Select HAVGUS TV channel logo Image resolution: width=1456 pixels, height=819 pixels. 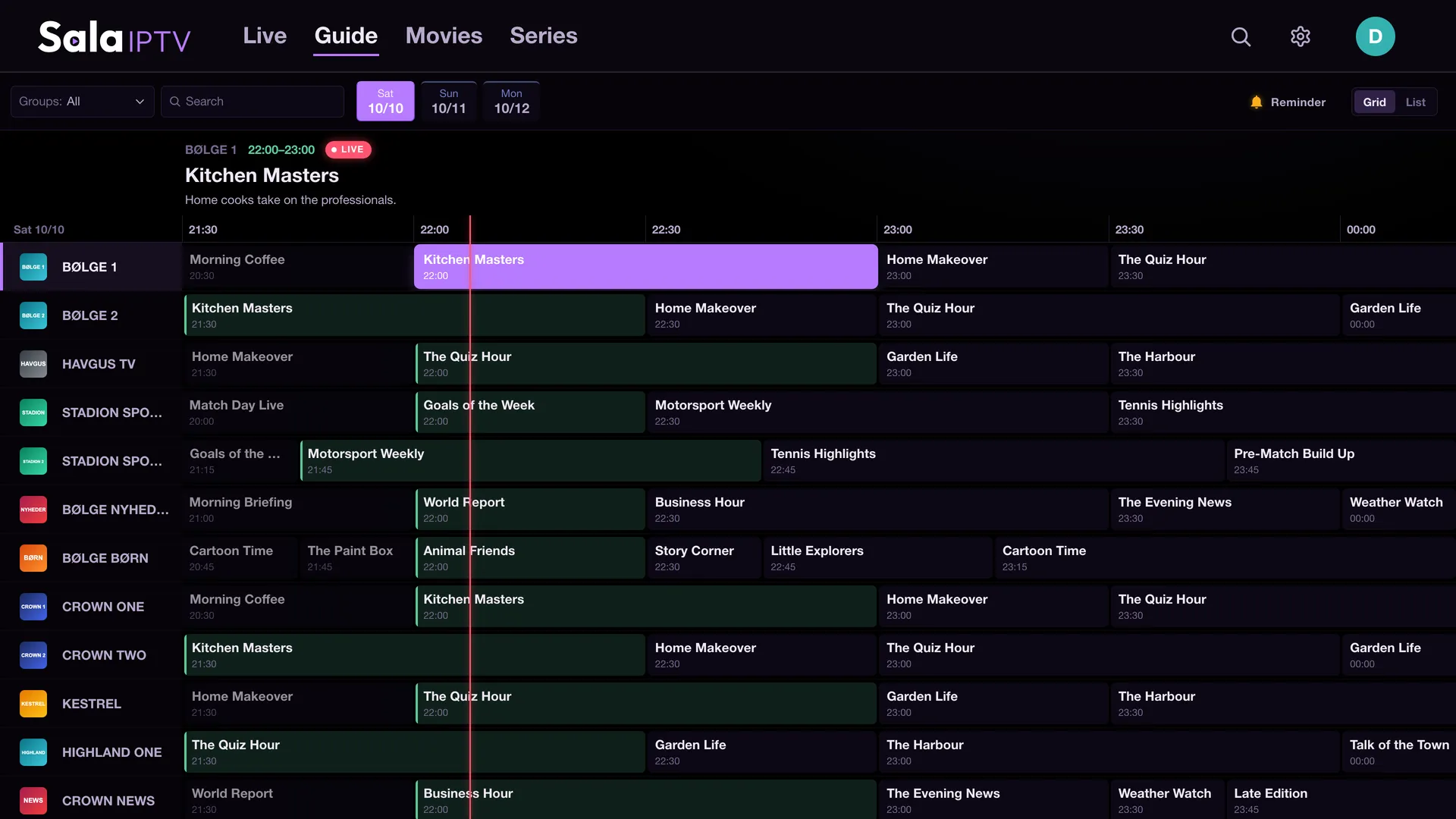(x=33, y=364)
